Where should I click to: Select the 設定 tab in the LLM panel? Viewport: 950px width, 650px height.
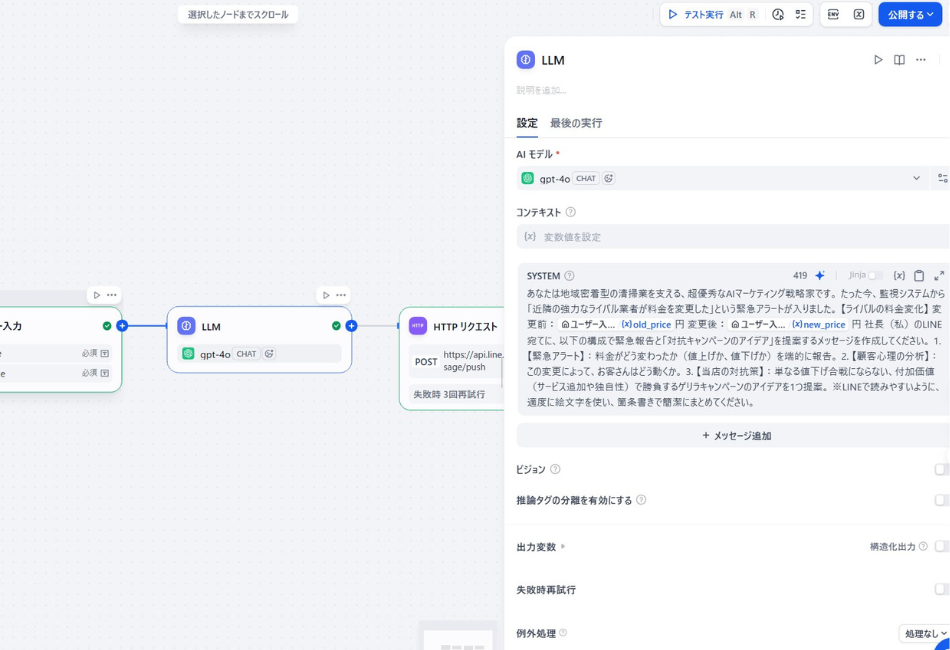pyautogui.click(x=527, y=122)
